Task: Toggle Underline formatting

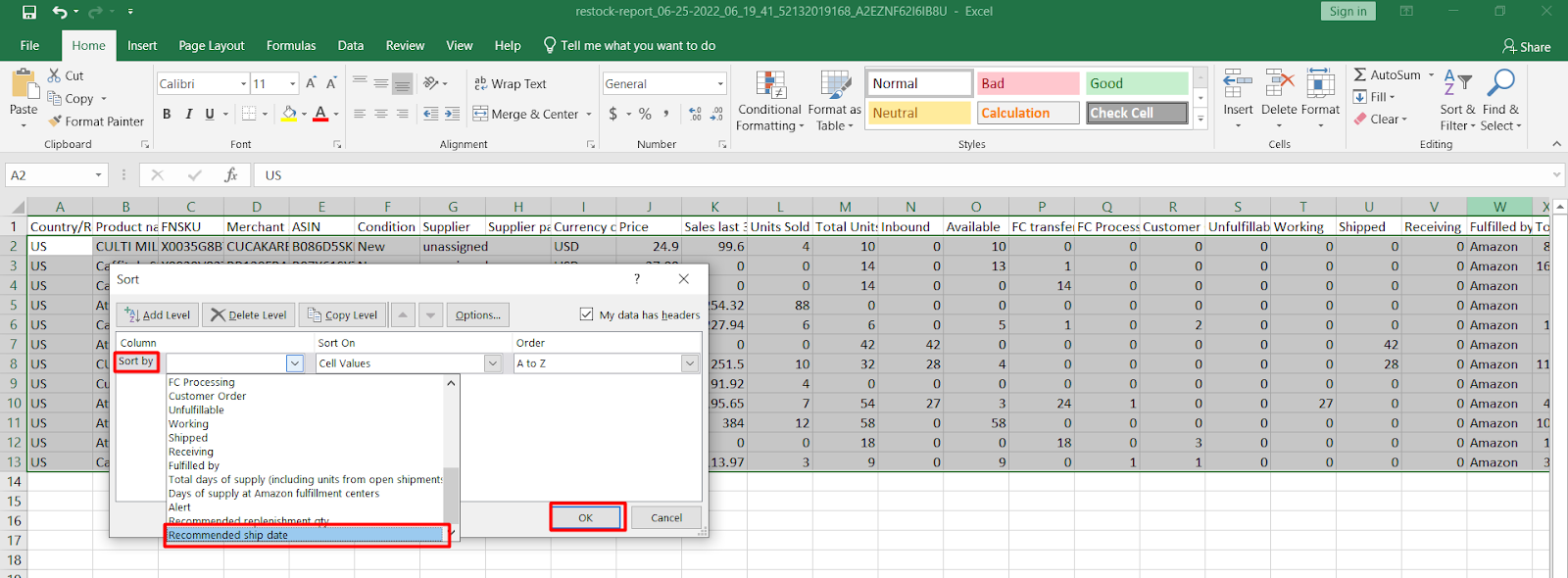Action: [210, 114]
